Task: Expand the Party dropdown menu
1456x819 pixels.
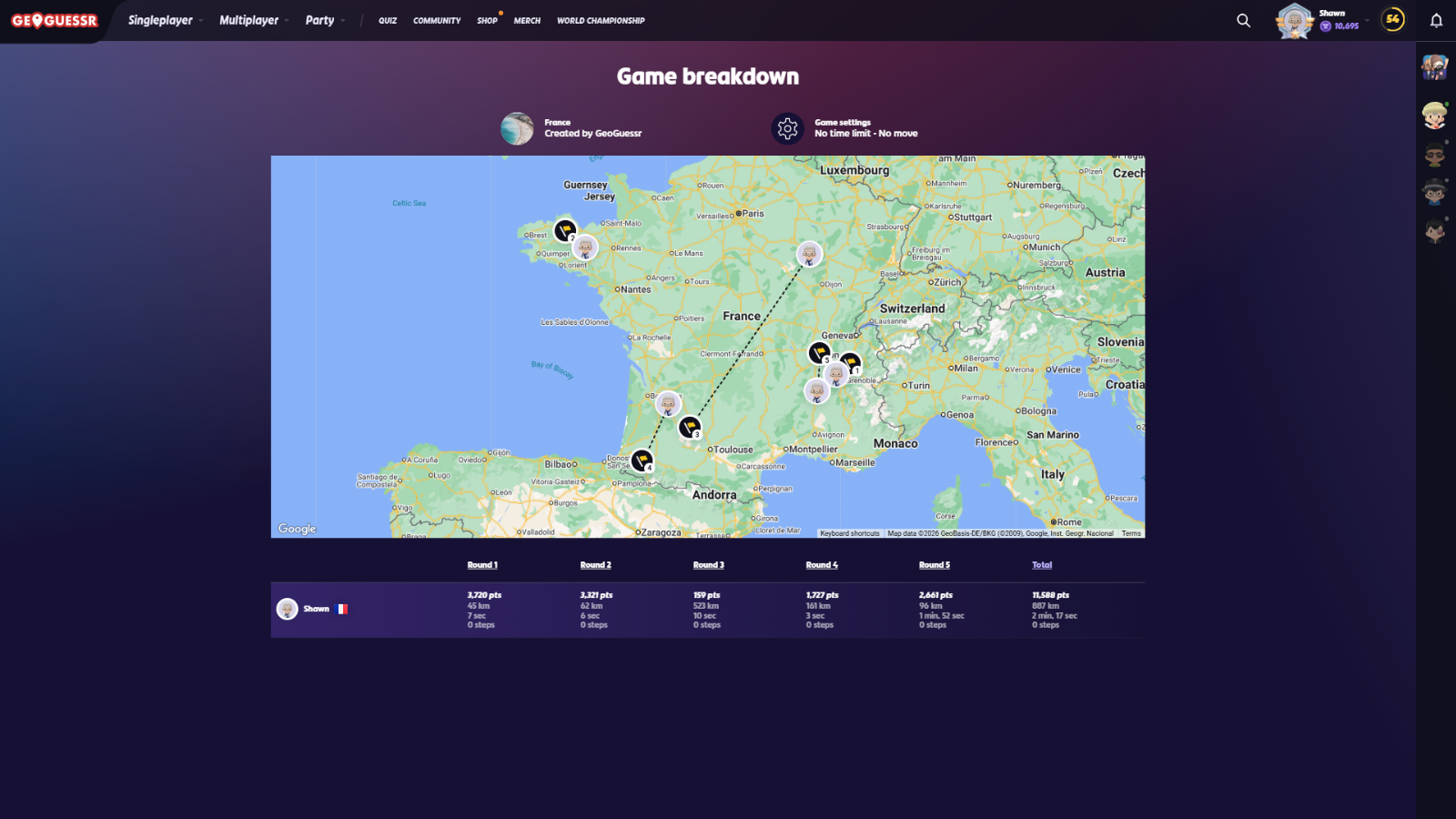Action: (x=324, y=20)
